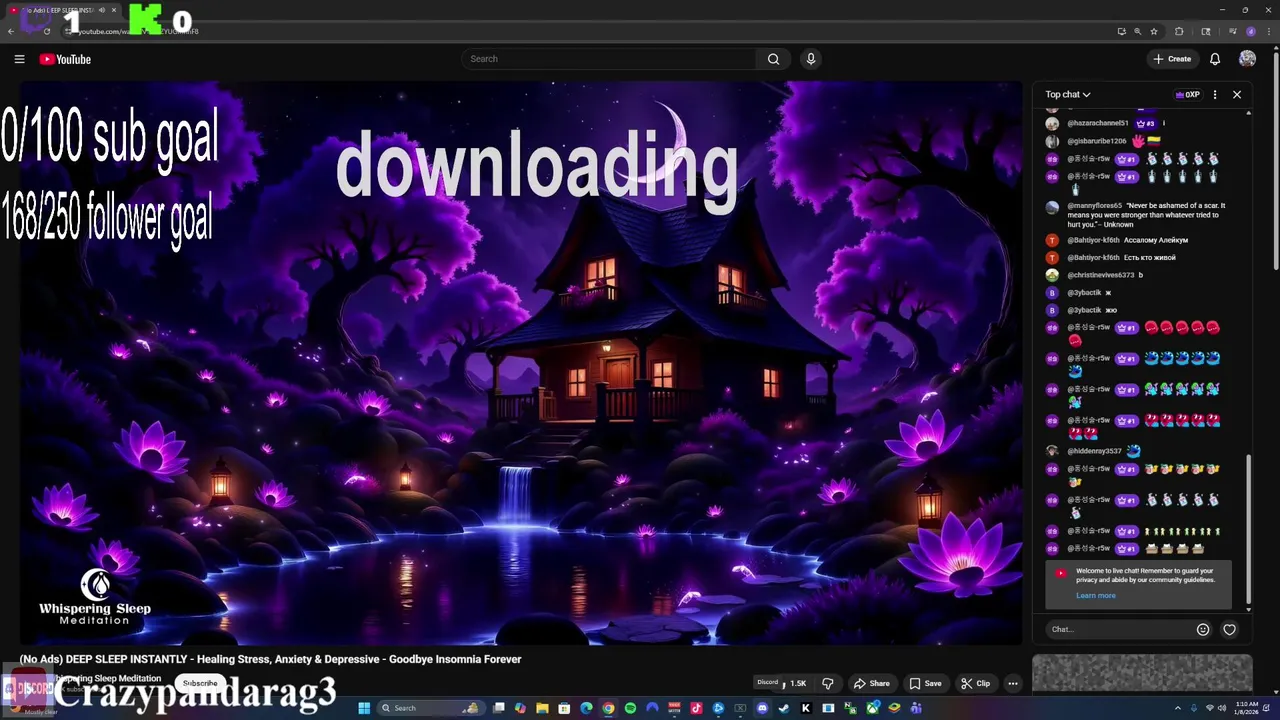Open more actions ellipsis under video

1013,683
